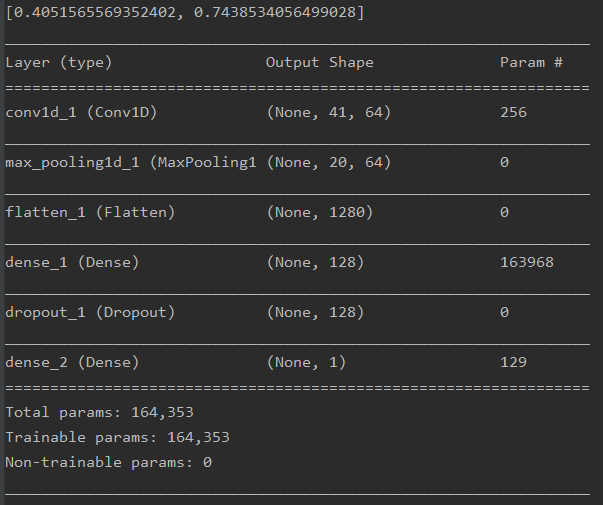Click the conv1d_1 (Conv1D) layer name

pyautogui.click(x=81, y=113)
